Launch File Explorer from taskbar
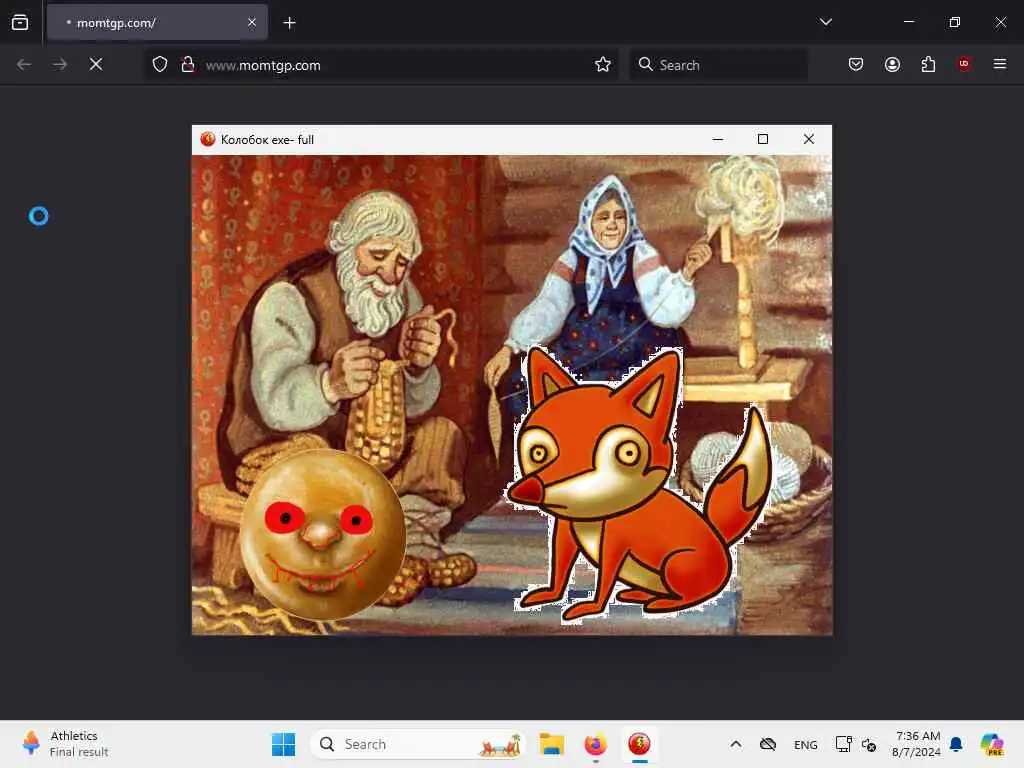This screenshot has width=1024, height=768. click(552, 744)
